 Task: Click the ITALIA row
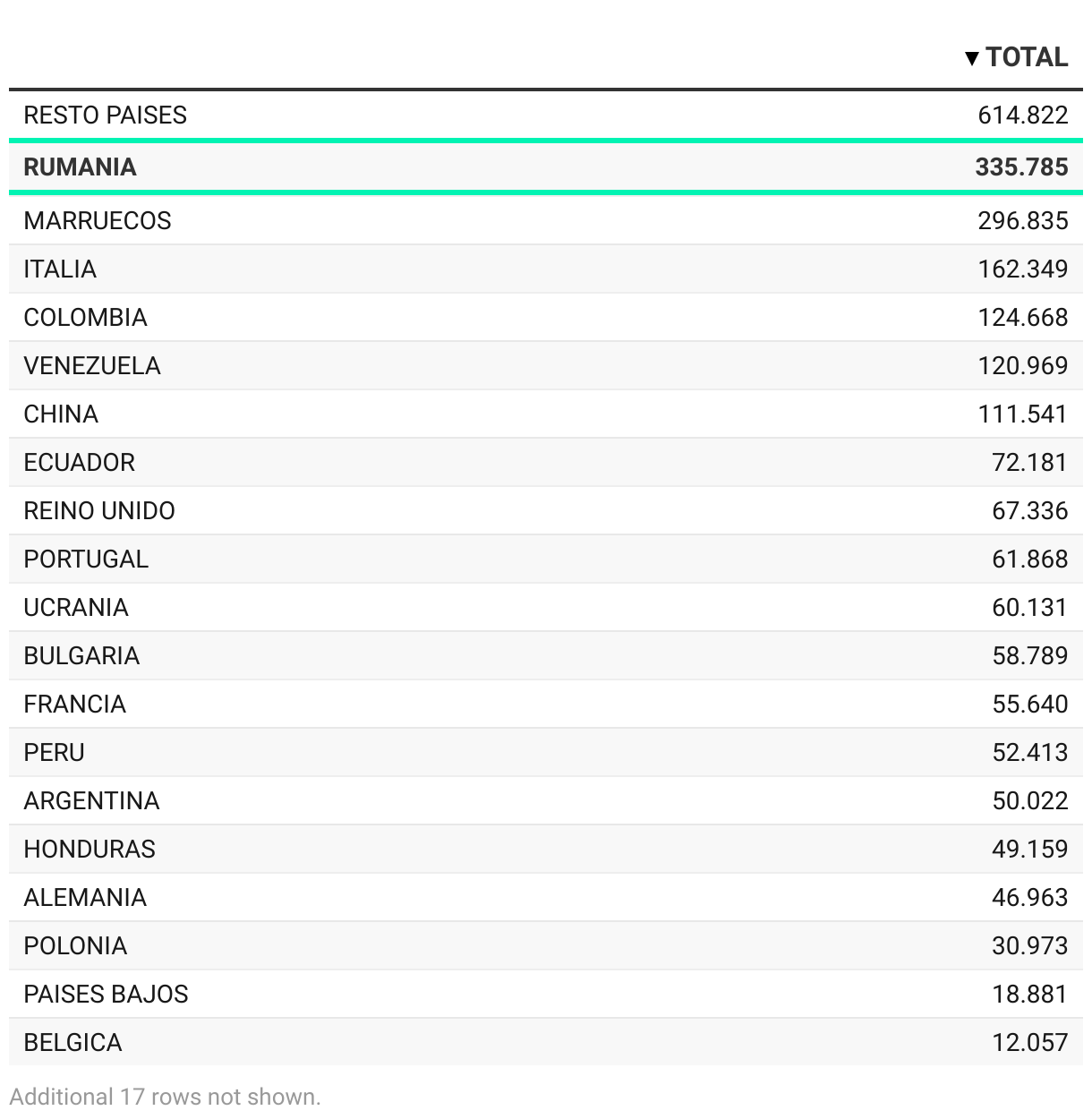point(546,269)
